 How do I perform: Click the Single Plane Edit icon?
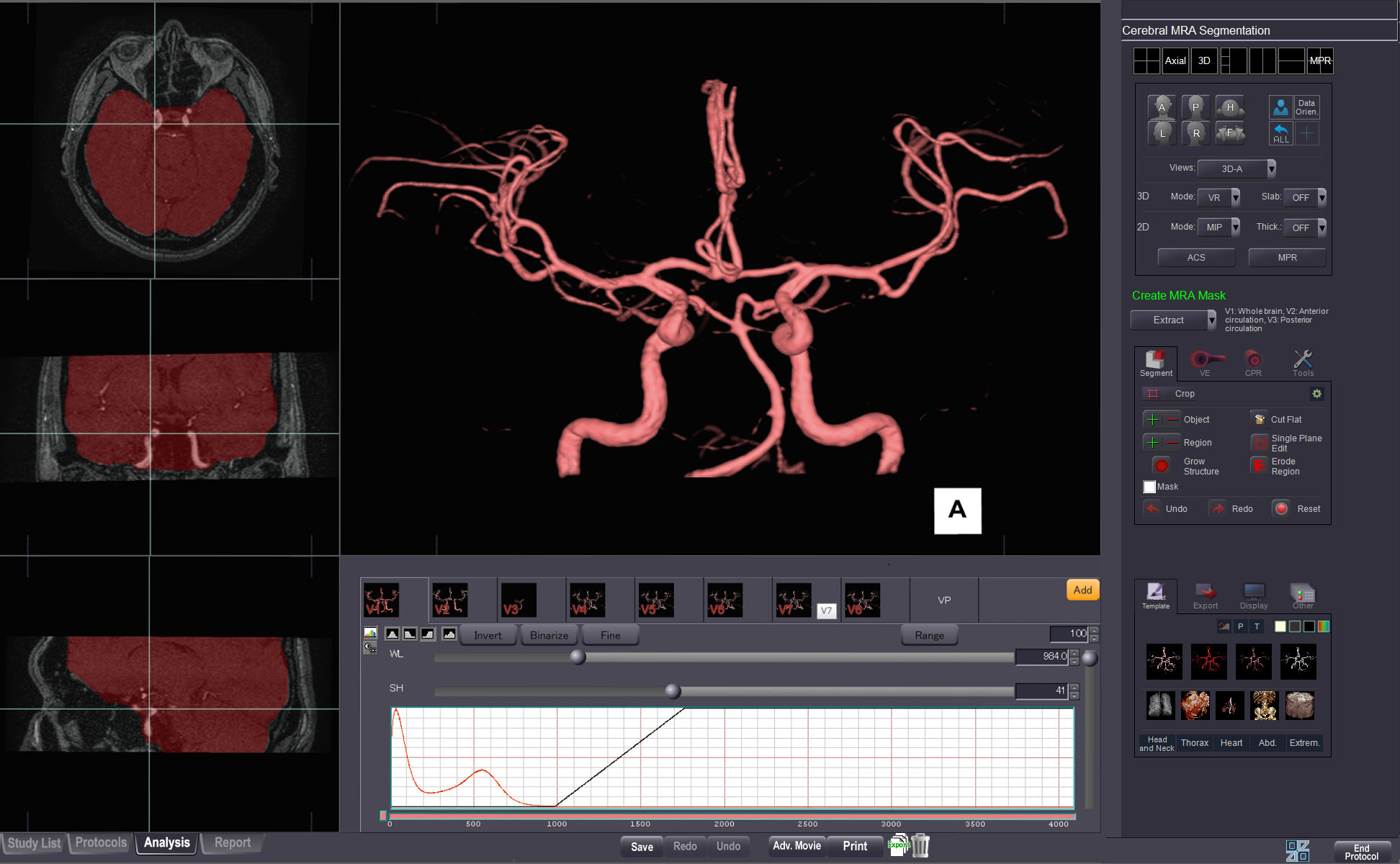1259,442
